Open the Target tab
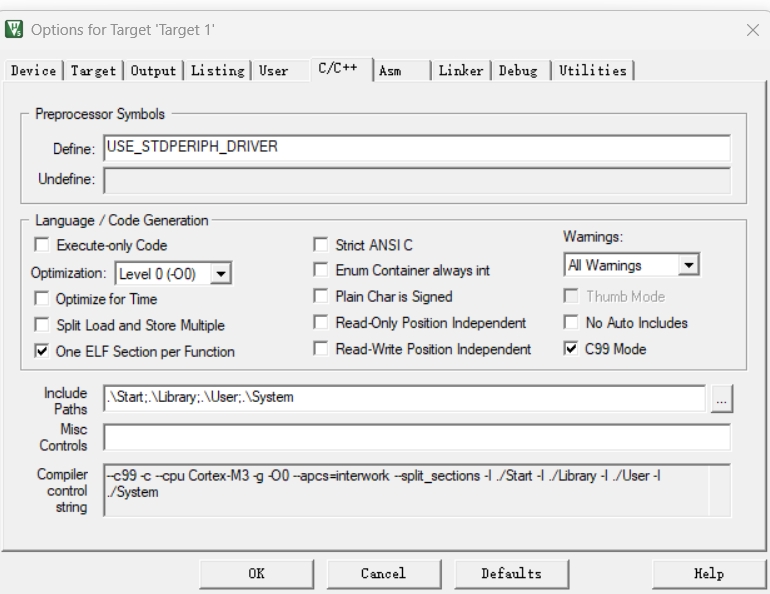 (x=93, y=71)
